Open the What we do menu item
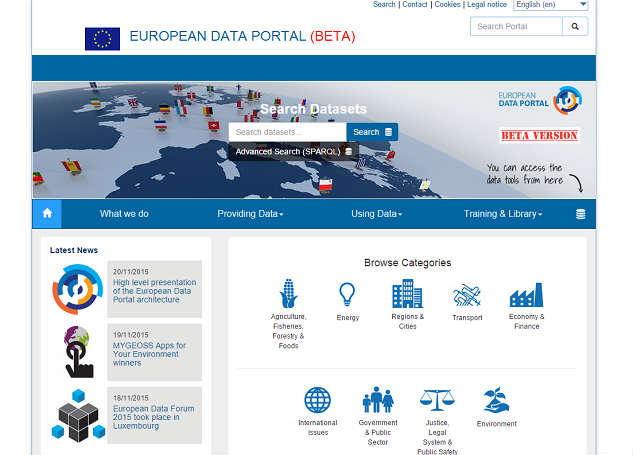The image size is (633, 455). [124, 214]
